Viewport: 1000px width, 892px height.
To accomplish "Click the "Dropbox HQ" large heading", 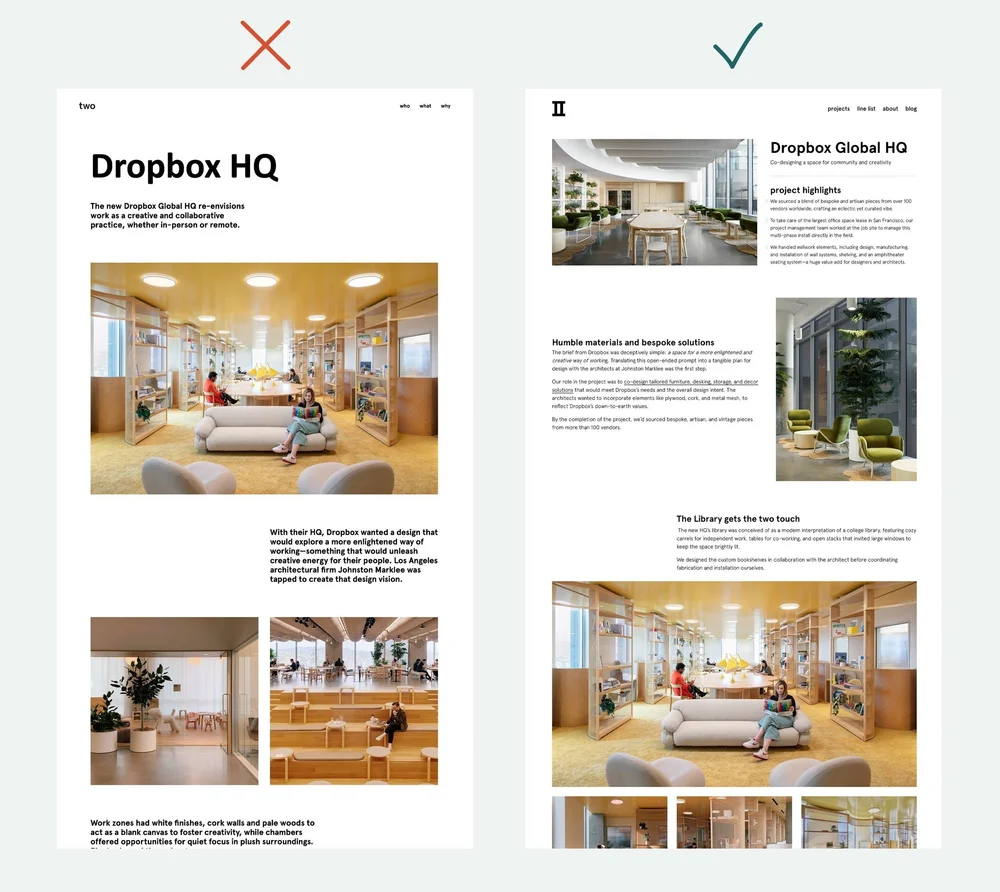I will 184,166.
